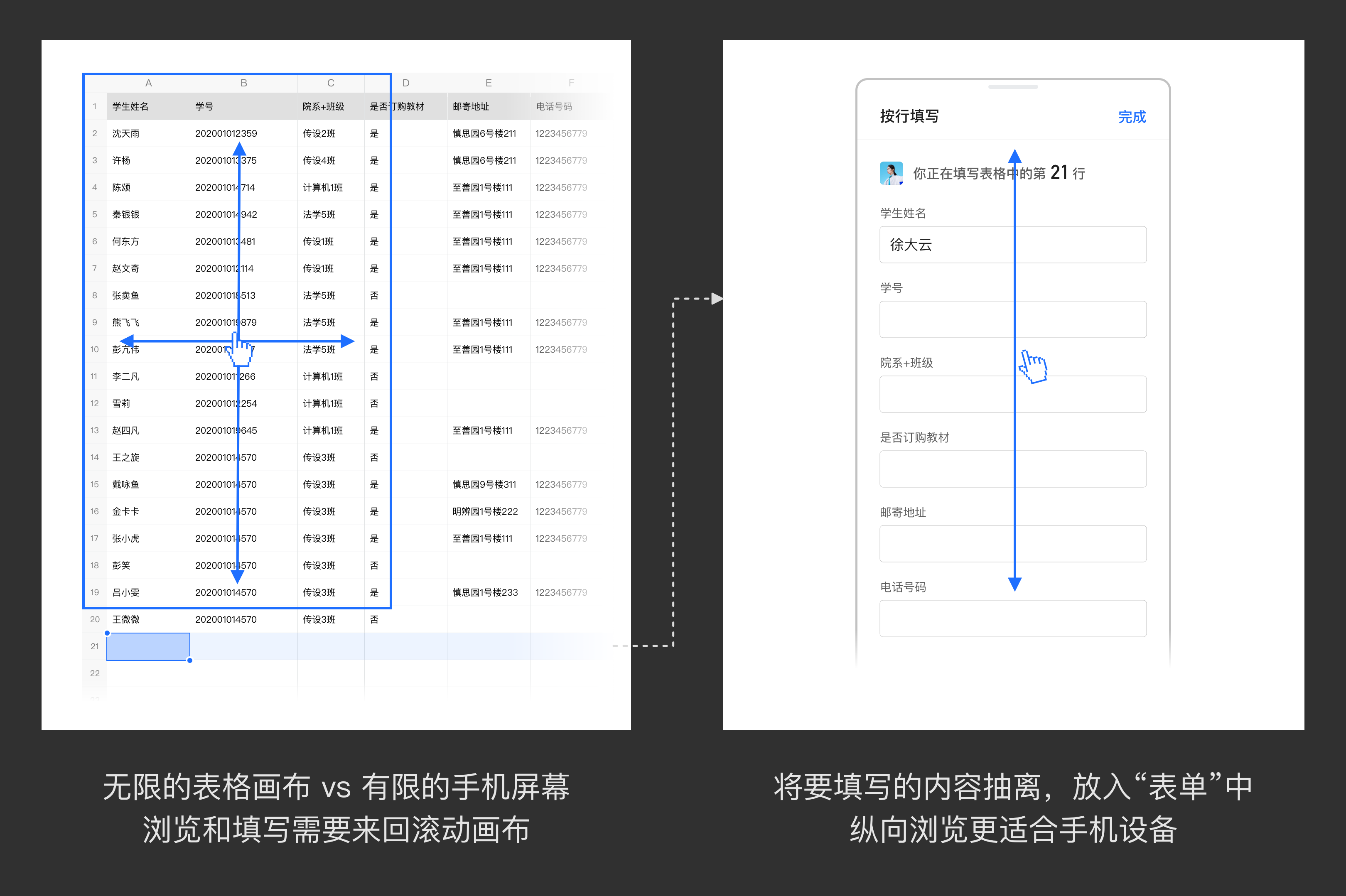Click the 院系+班级 input field
This screenshot has height=896, width=1346.
point(1012,394)
